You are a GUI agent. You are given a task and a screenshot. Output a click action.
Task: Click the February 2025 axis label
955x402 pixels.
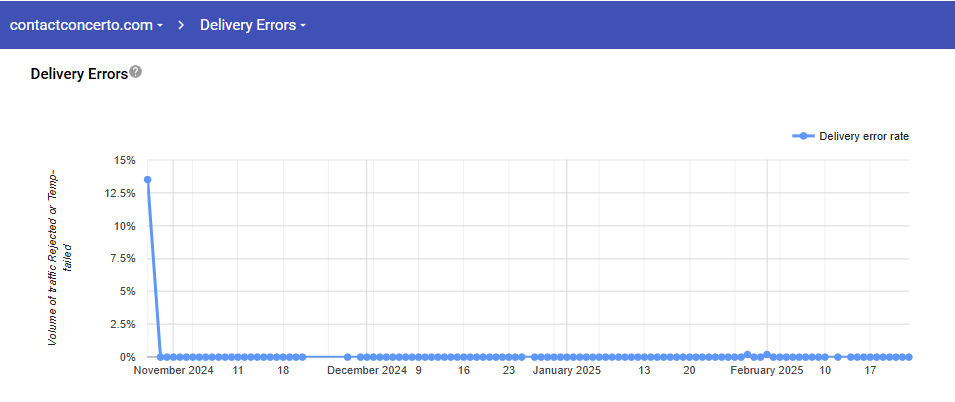(x=766, y=370)
